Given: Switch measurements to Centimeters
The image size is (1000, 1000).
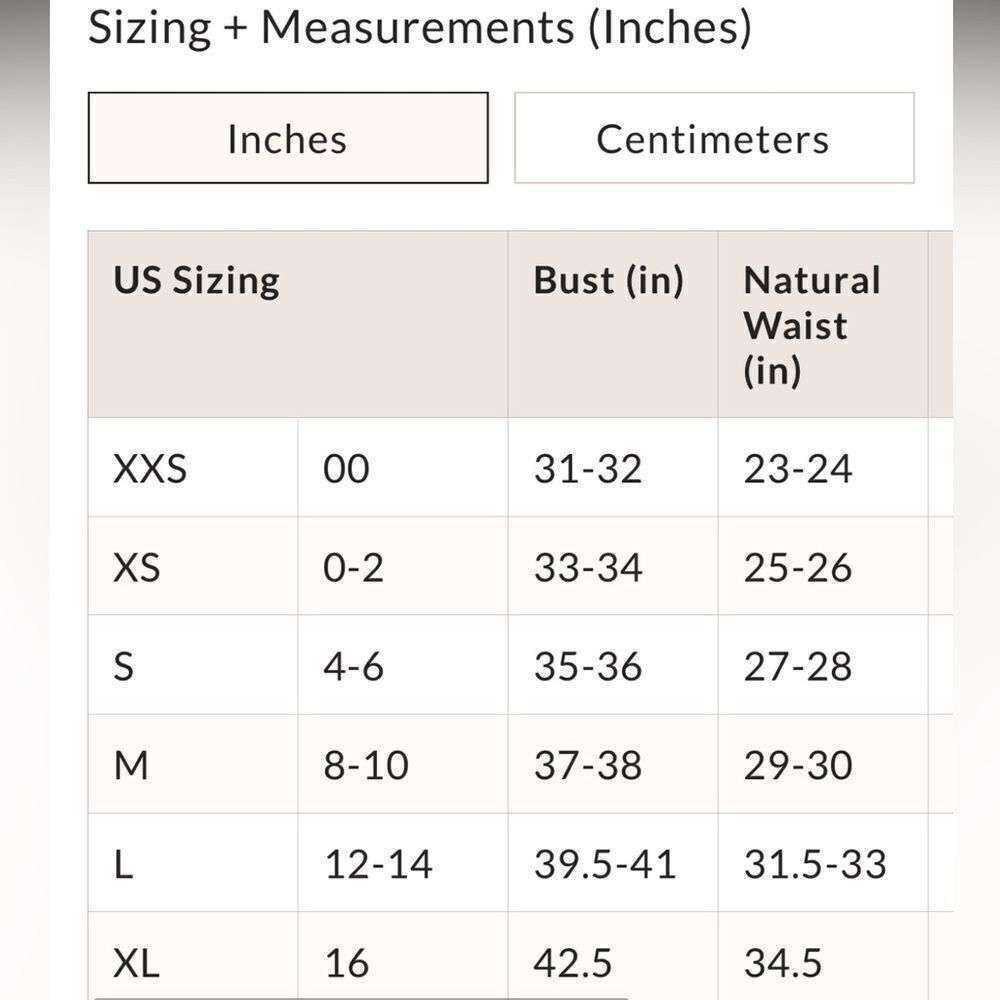Looking at the screenshot, I should 713,138.
